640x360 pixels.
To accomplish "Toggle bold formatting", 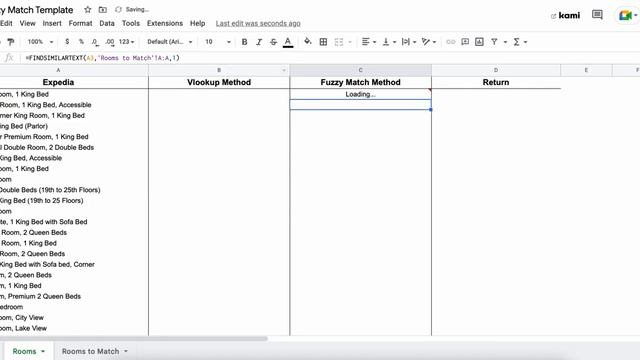I will pyautogui.click(x=244, y=42).
